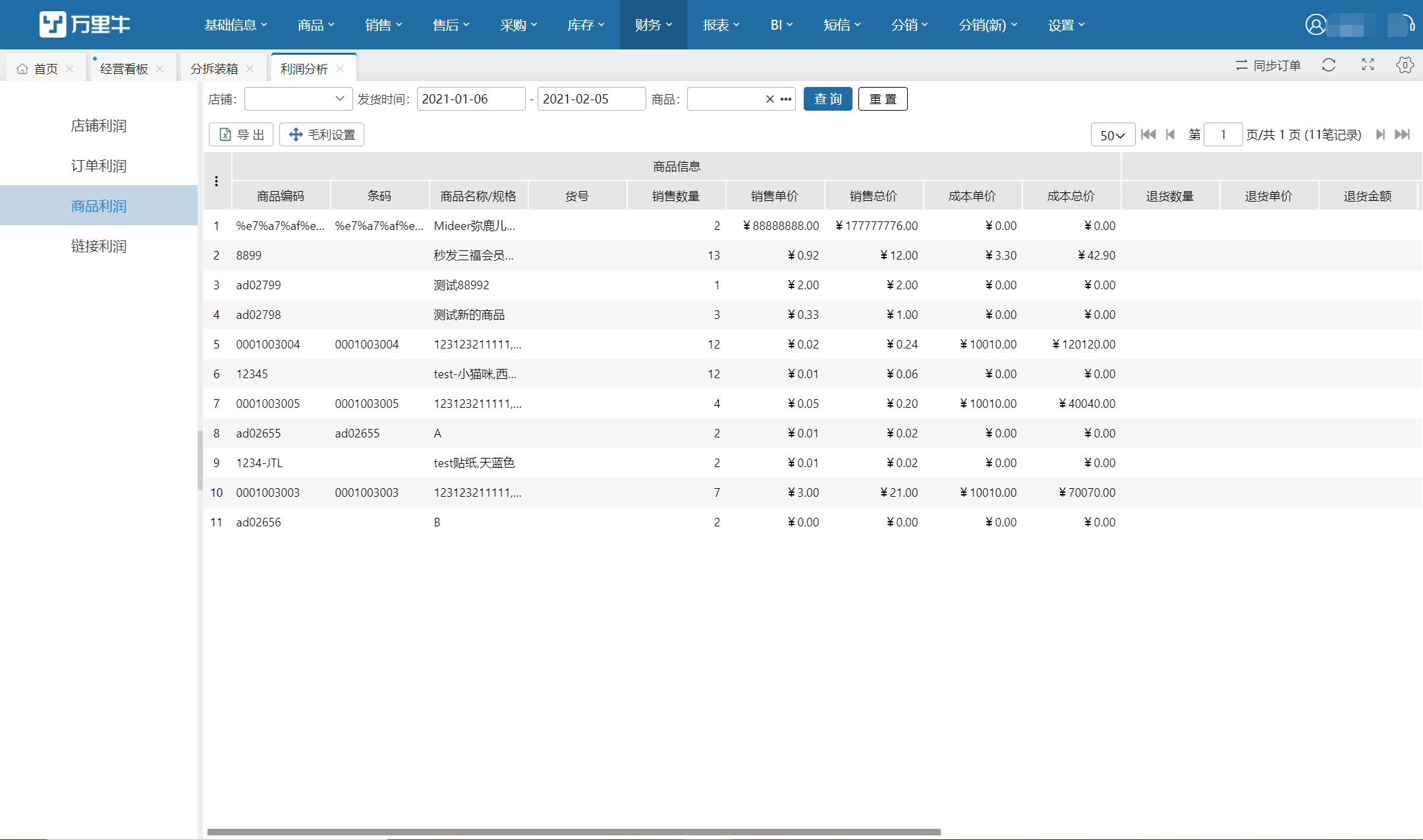The height and width of the screenshot is (840, 1423).
Task: Open the page size 50 dropdown
Action: coord(1113,135)
